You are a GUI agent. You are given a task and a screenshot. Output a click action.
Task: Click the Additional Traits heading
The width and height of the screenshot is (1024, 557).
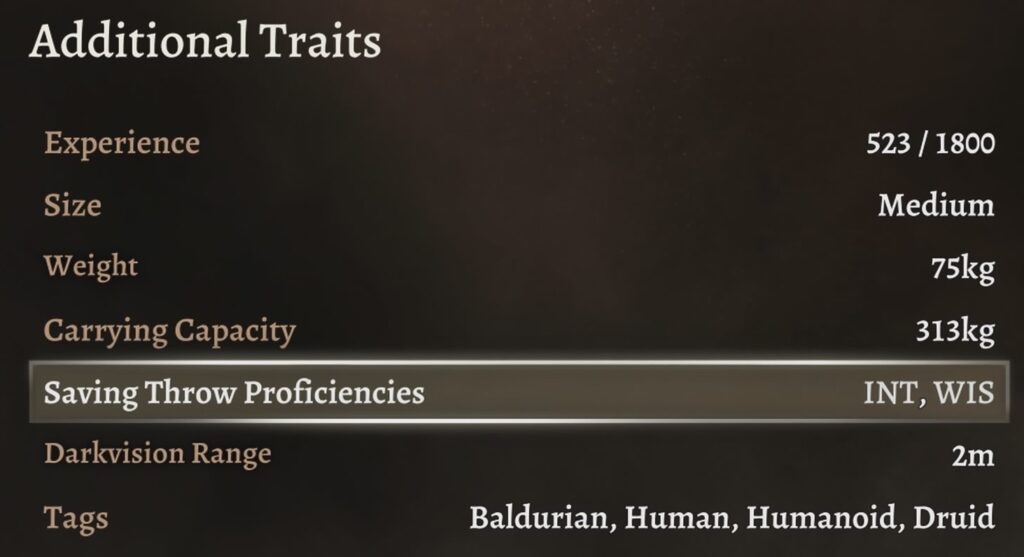coord(205,43)
